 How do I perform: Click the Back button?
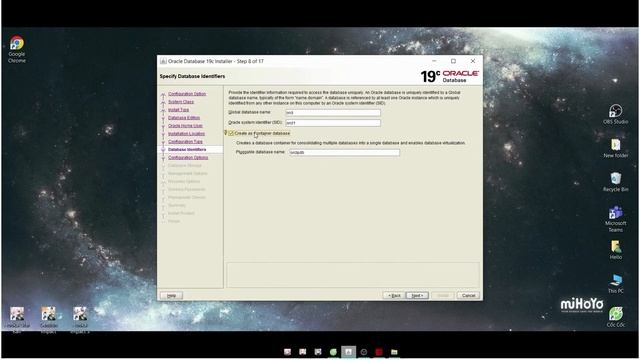tap(394, 296)
